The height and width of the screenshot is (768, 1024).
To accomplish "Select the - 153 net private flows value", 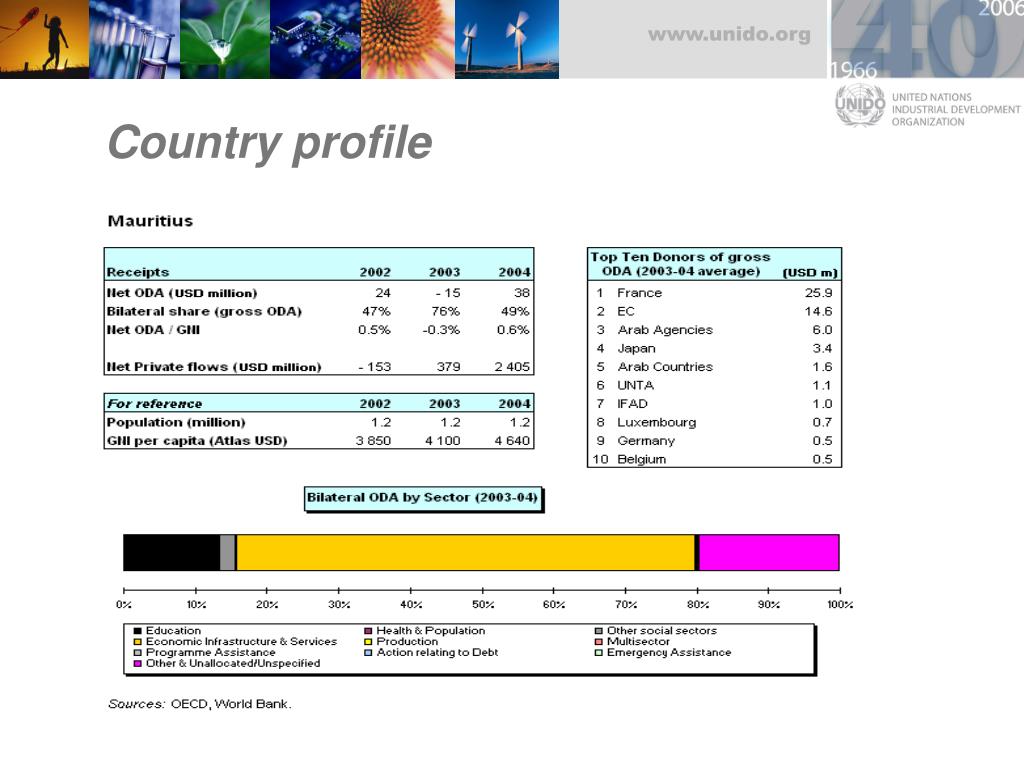I will 375,367.
